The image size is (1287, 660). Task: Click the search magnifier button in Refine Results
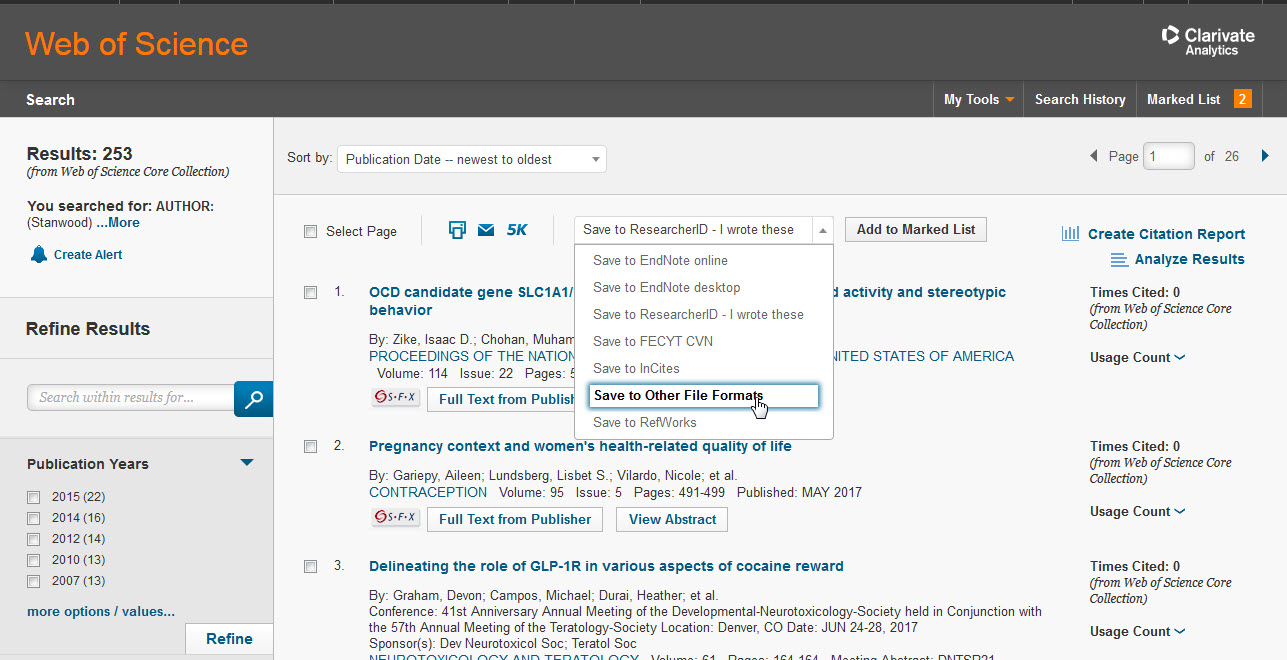click(253, 398)
